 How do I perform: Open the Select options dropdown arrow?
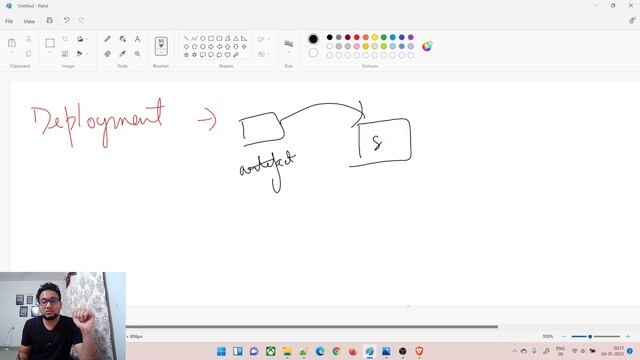(x=50, y=53)
